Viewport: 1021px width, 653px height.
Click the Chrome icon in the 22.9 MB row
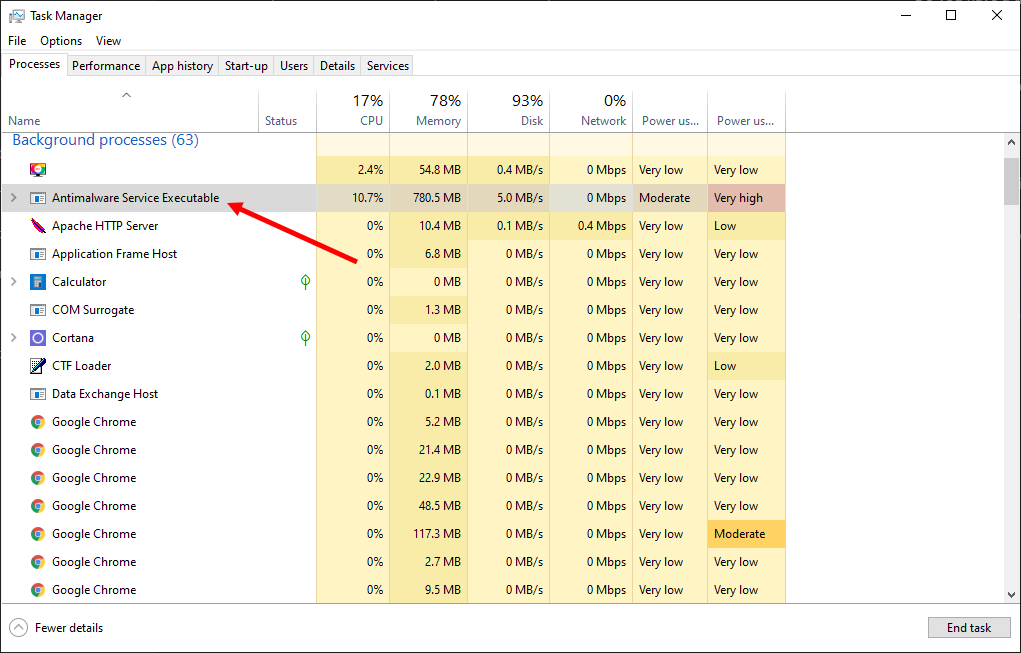coord(38,478)
